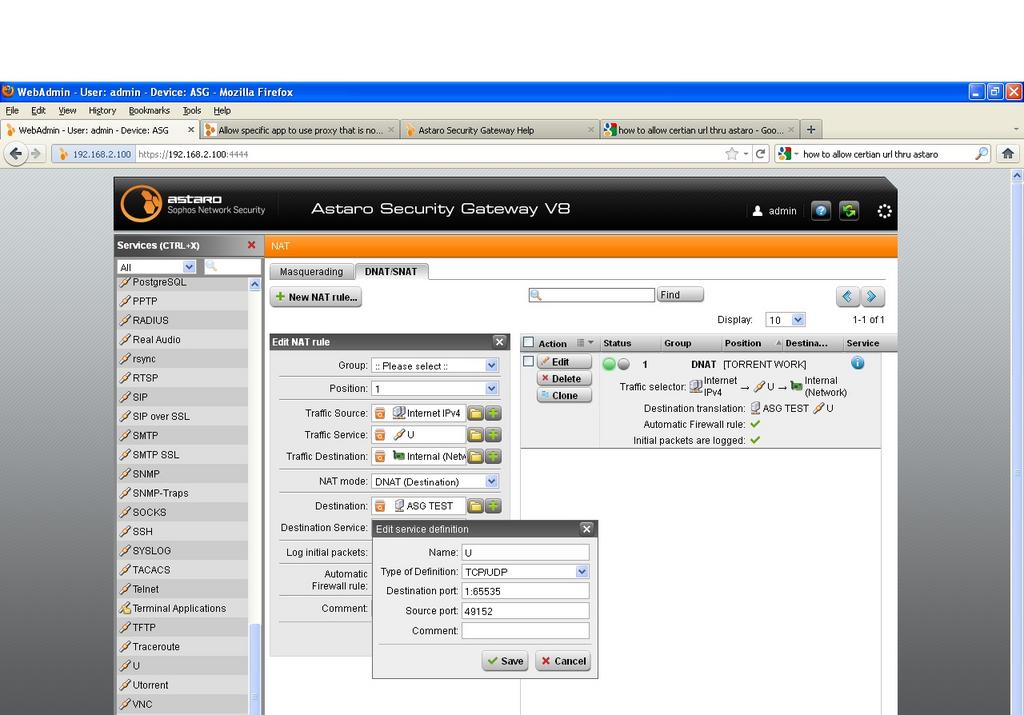Image resolution: width=1024 pixels, height=715 pixels.
Task: Click Clone button for rule 1
Action: click(564, 396)
